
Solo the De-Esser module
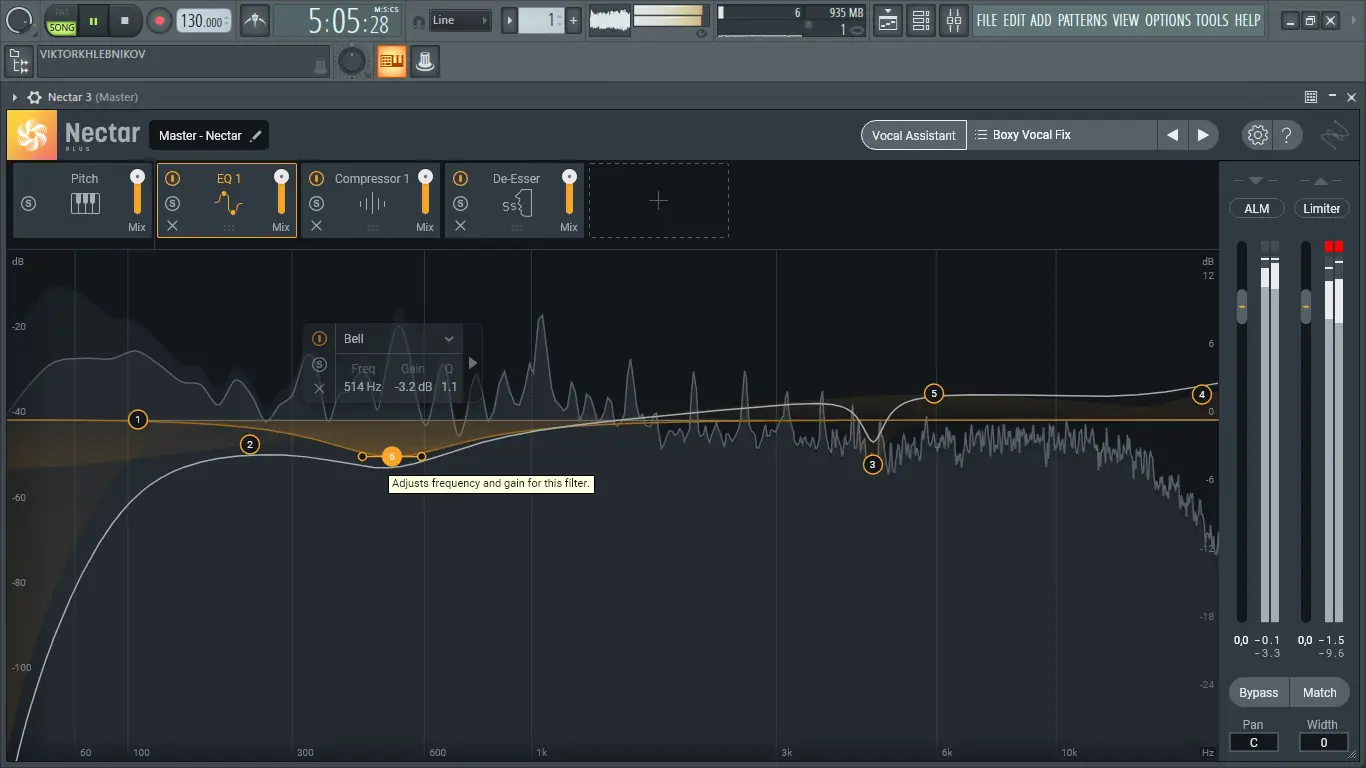(x=461, y=203)
